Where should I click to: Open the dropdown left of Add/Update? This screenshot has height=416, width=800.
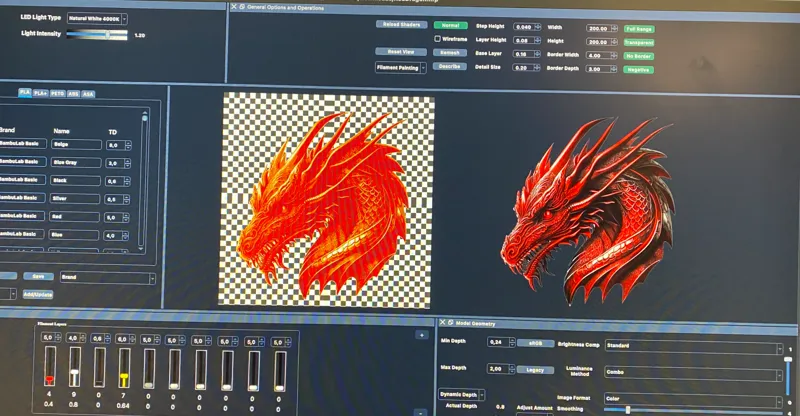tap(8, 294)
